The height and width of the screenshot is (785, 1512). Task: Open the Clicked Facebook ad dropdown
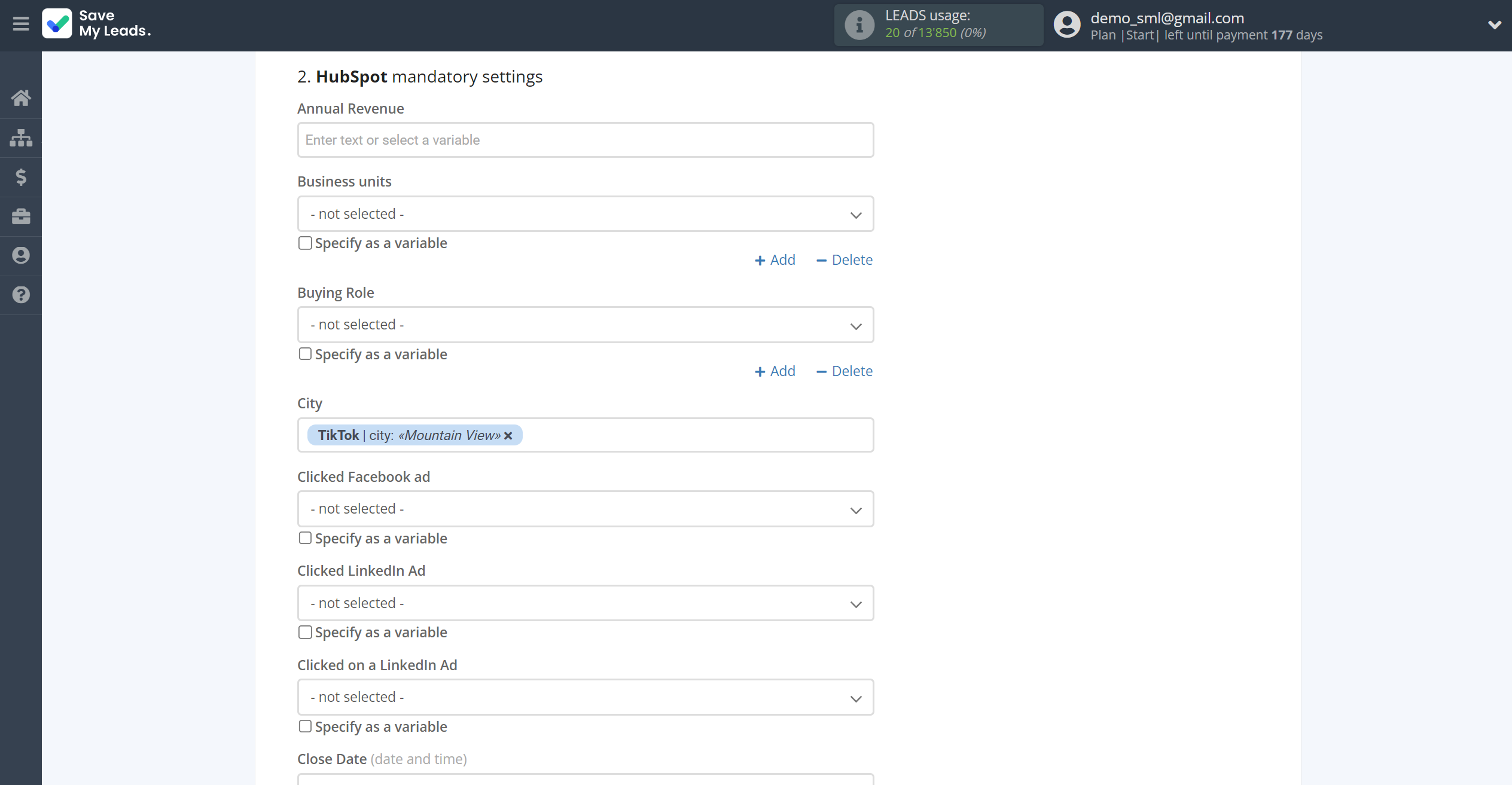tap(586, 509)
